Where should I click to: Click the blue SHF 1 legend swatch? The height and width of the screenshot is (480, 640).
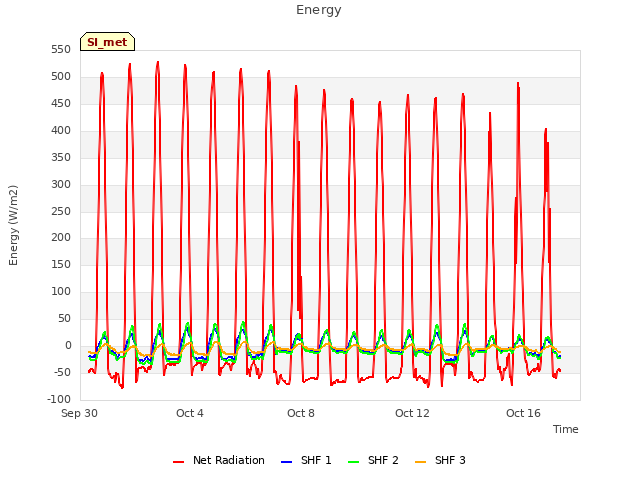287,462
